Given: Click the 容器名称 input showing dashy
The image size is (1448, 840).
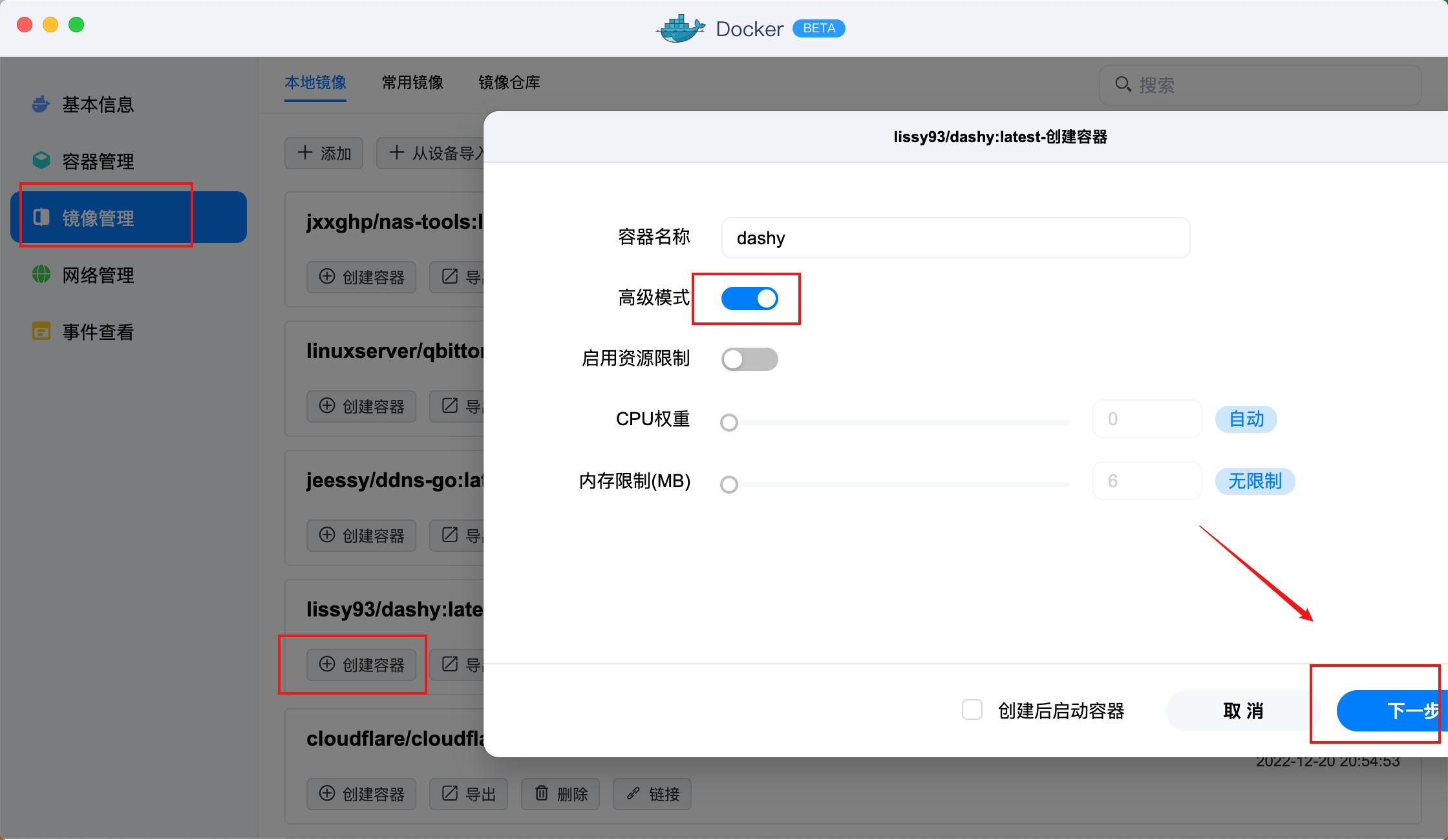Looking at the screenshot, I should (955, 238).
